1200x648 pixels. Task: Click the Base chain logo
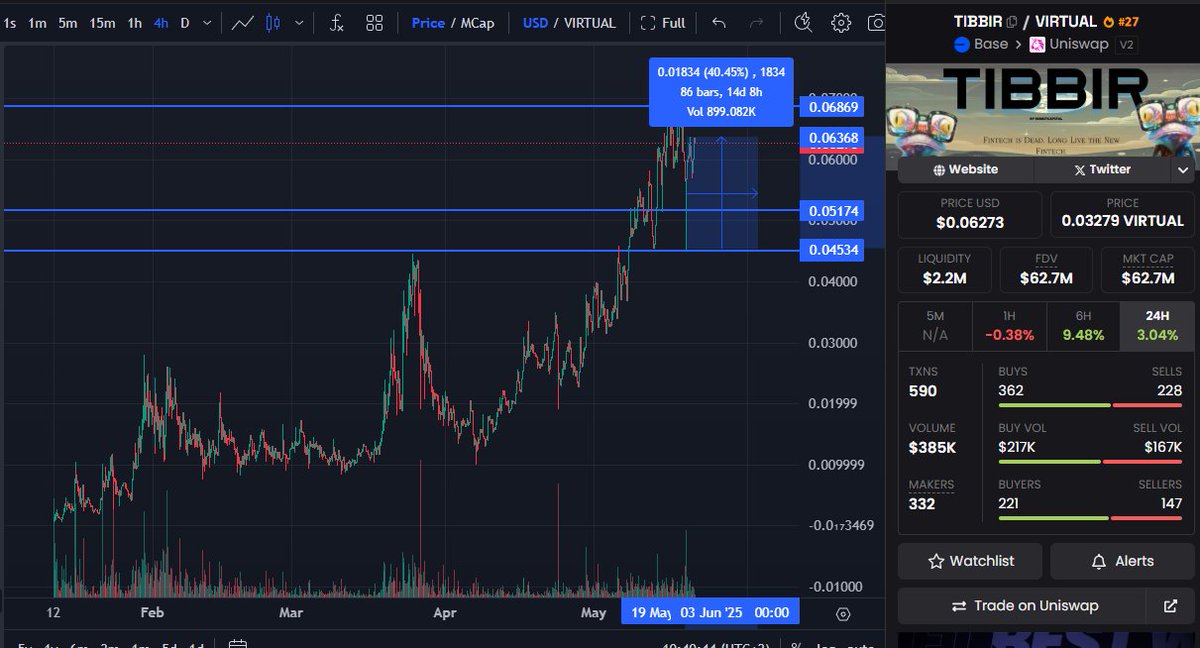[x=963, y=44]
